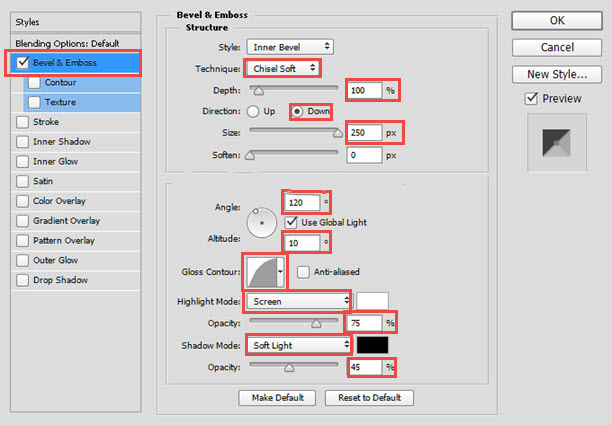Click the Shadow Opacity value field
The width and height of the screenshot is (612, 425).
tap(364, 367)
